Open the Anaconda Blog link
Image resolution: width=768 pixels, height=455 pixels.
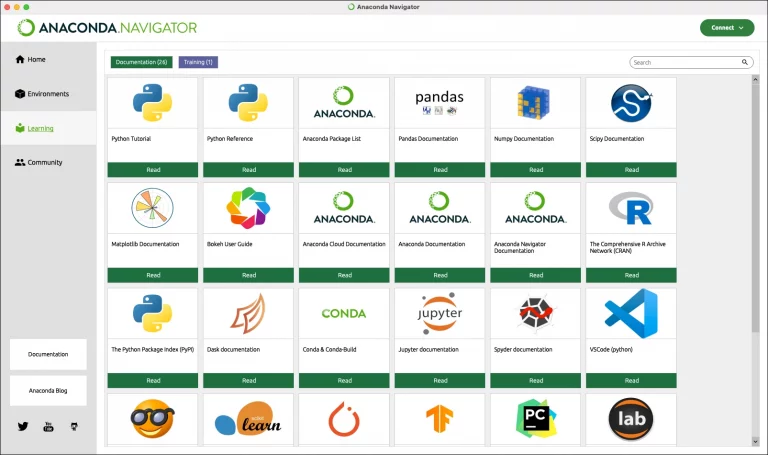48,390
